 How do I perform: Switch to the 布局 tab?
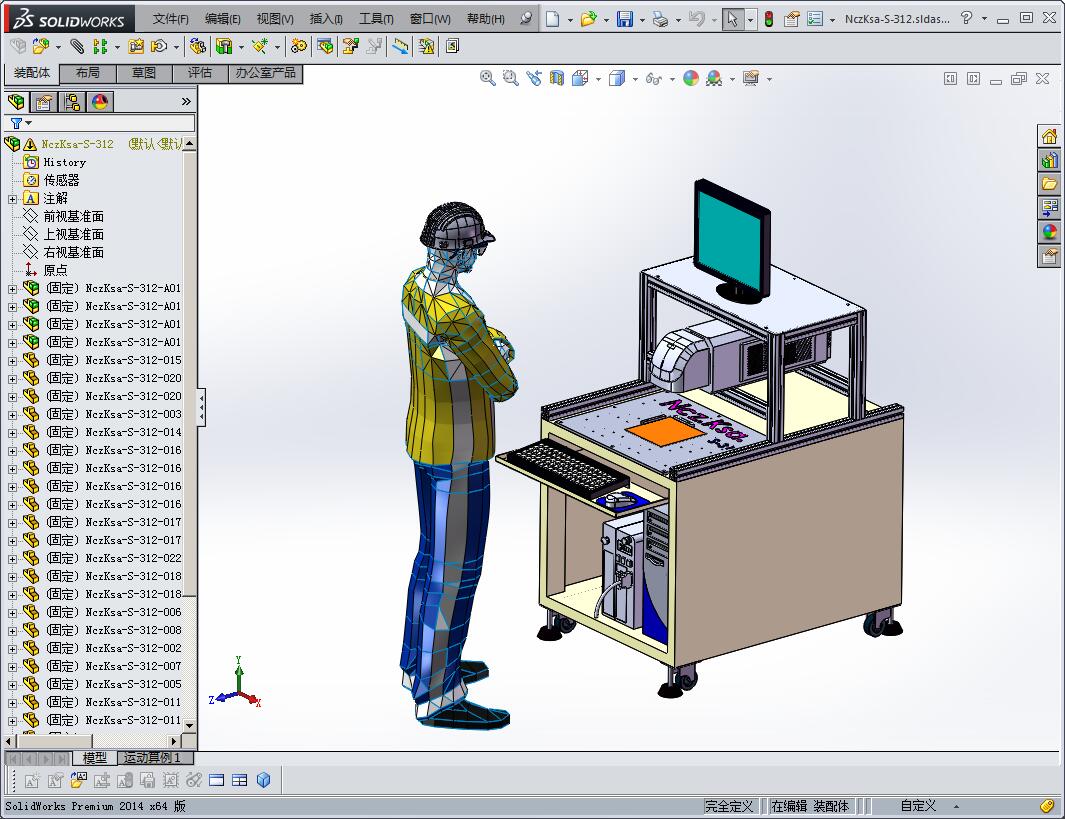tap(88, 73)
